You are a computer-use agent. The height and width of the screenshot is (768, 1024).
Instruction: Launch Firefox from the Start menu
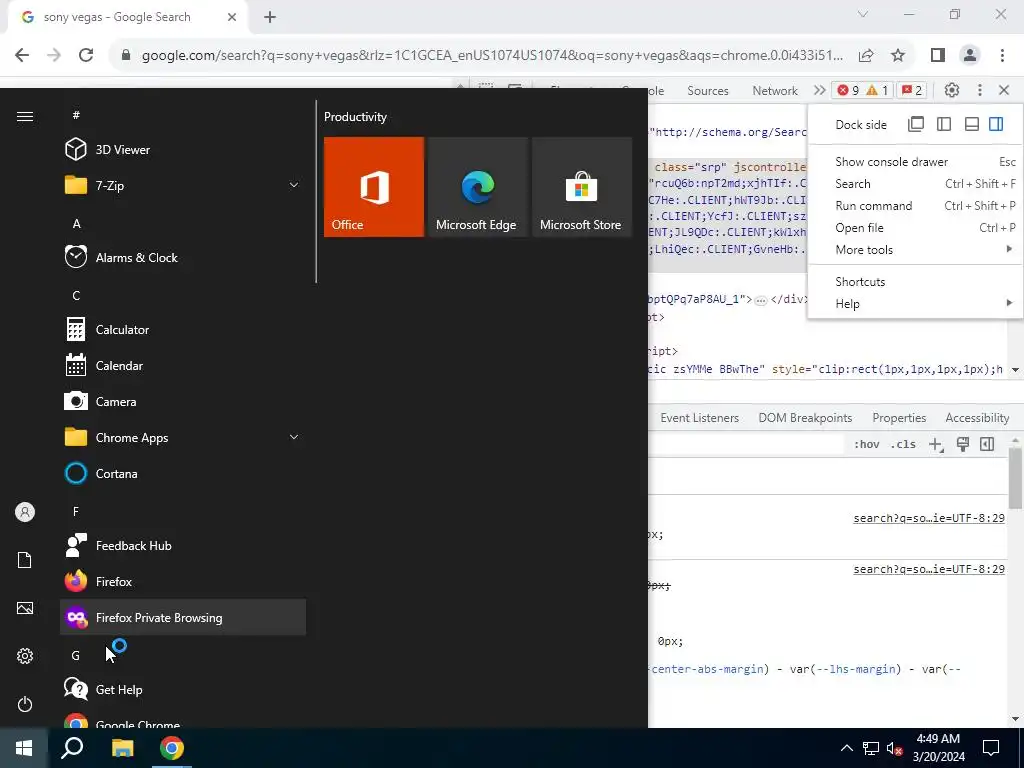pos(183,581)
